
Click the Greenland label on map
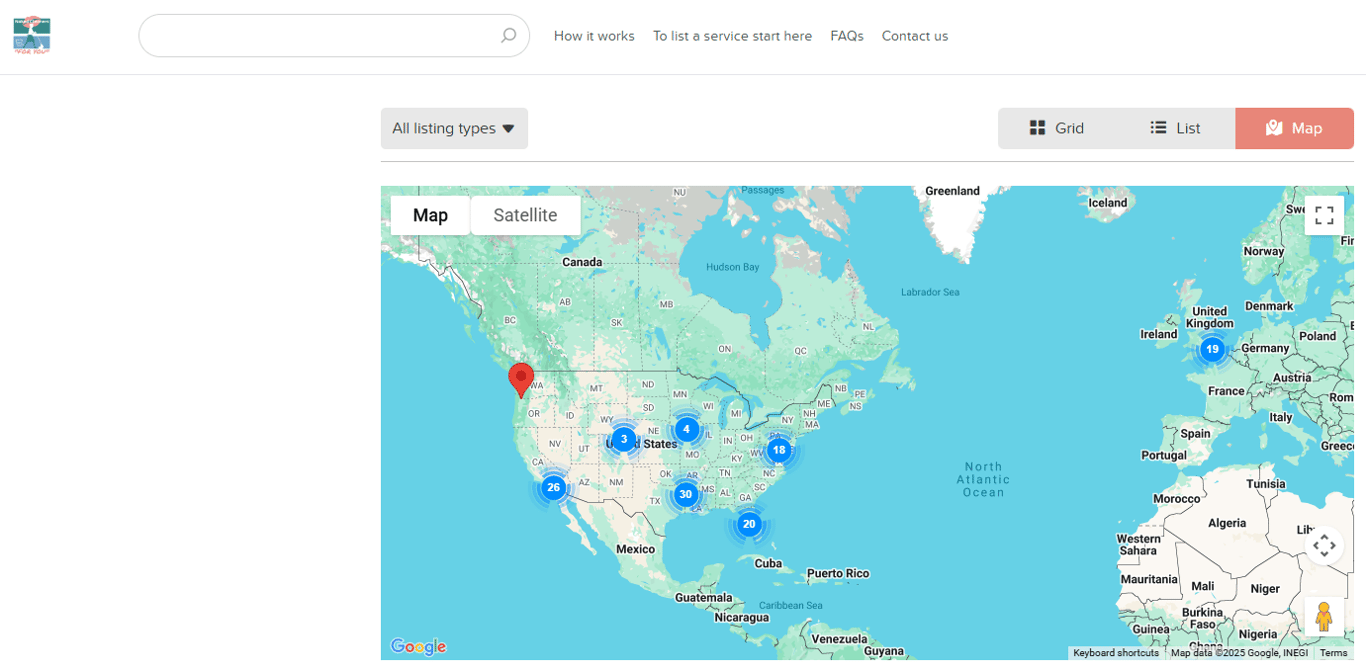[x=952, y=191]
